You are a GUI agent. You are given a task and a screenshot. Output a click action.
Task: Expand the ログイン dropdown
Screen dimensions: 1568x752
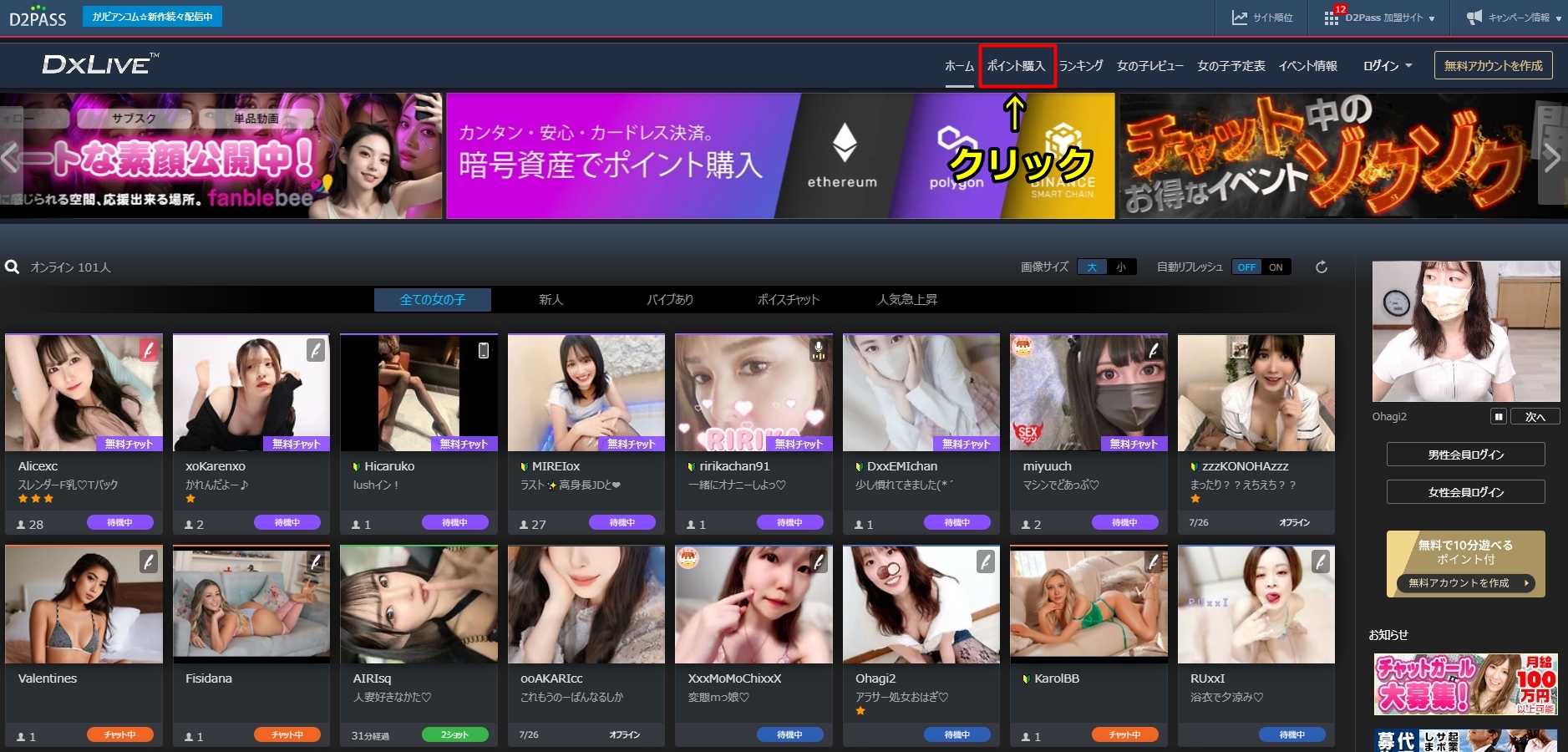tap(1388, 66)
